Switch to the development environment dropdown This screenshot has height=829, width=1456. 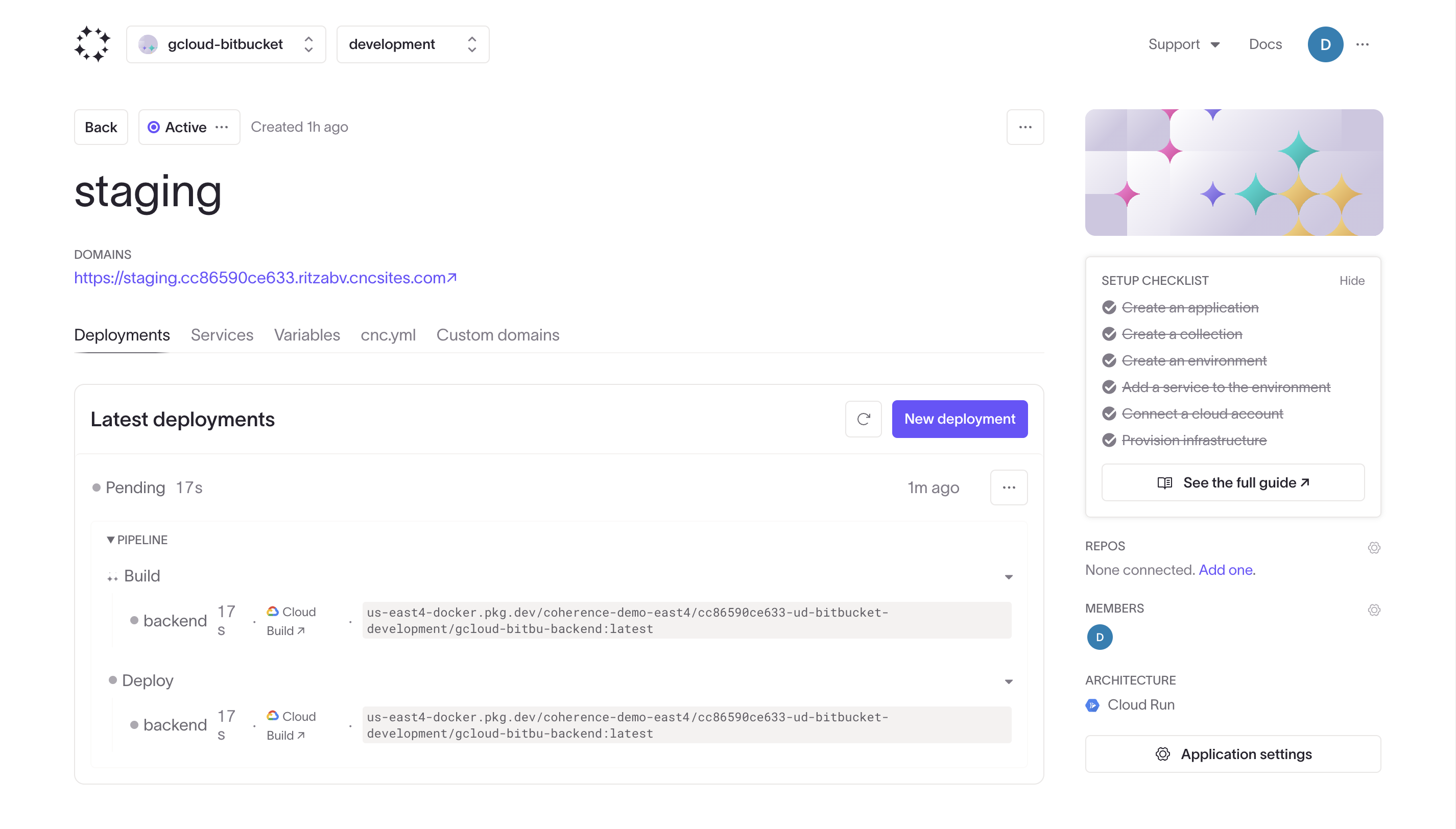(x=413, y=44)
